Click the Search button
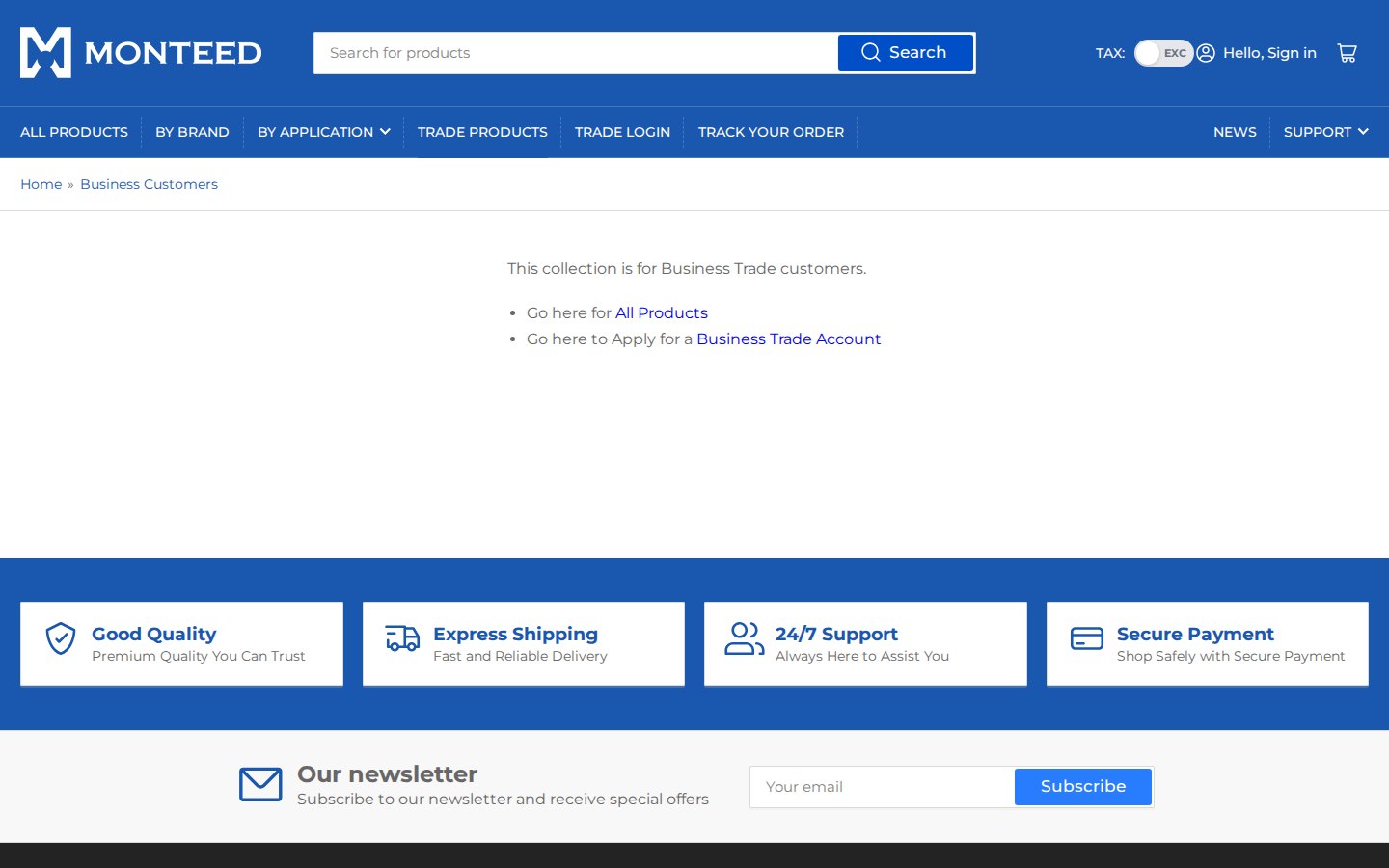The image size is (1389, 868). click(905, 53)
